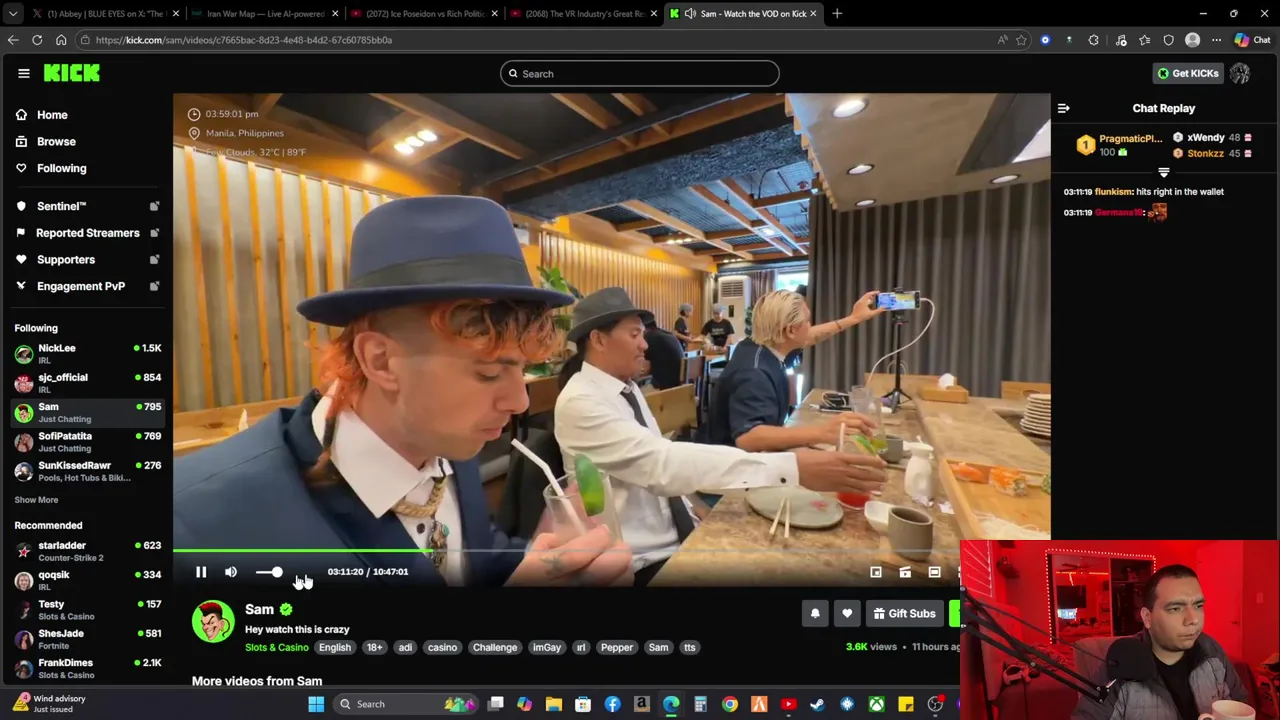Open a new browser tab
Screen dimensions: 1280x720
pyautogui.click(x=837, y=14)
